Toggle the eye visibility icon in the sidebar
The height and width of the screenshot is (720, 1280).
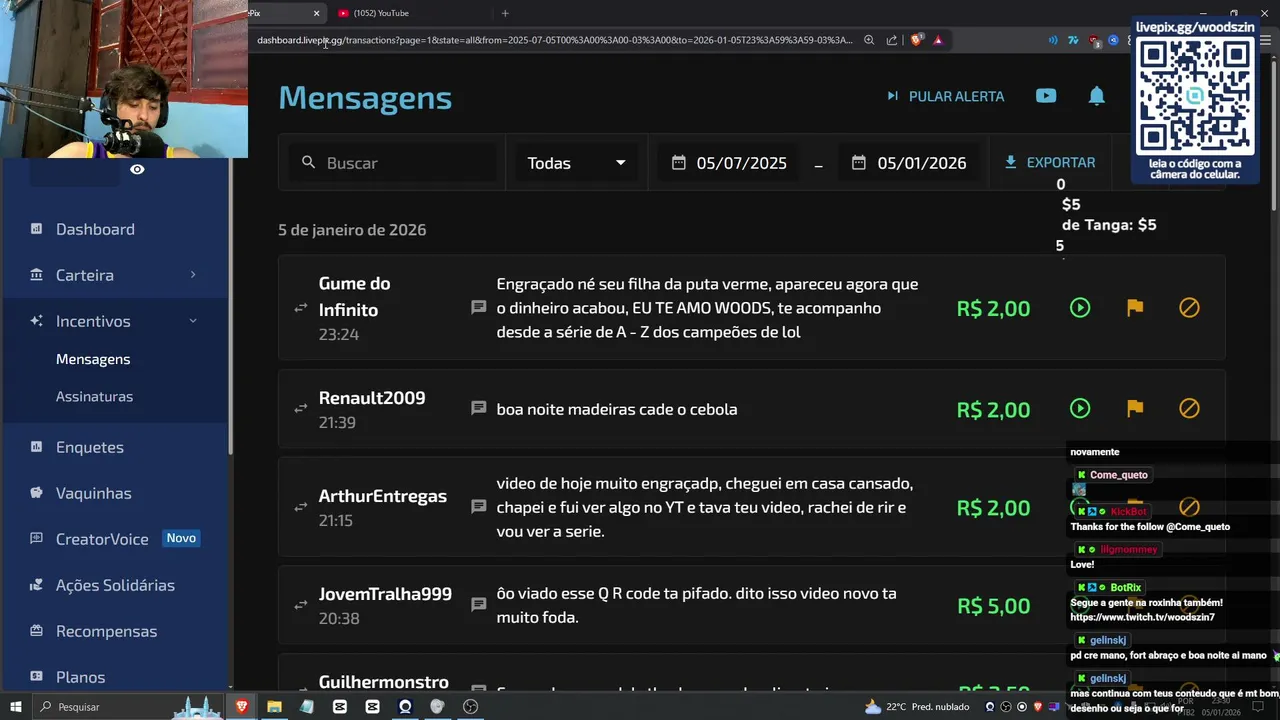click(x=137, y=170)
